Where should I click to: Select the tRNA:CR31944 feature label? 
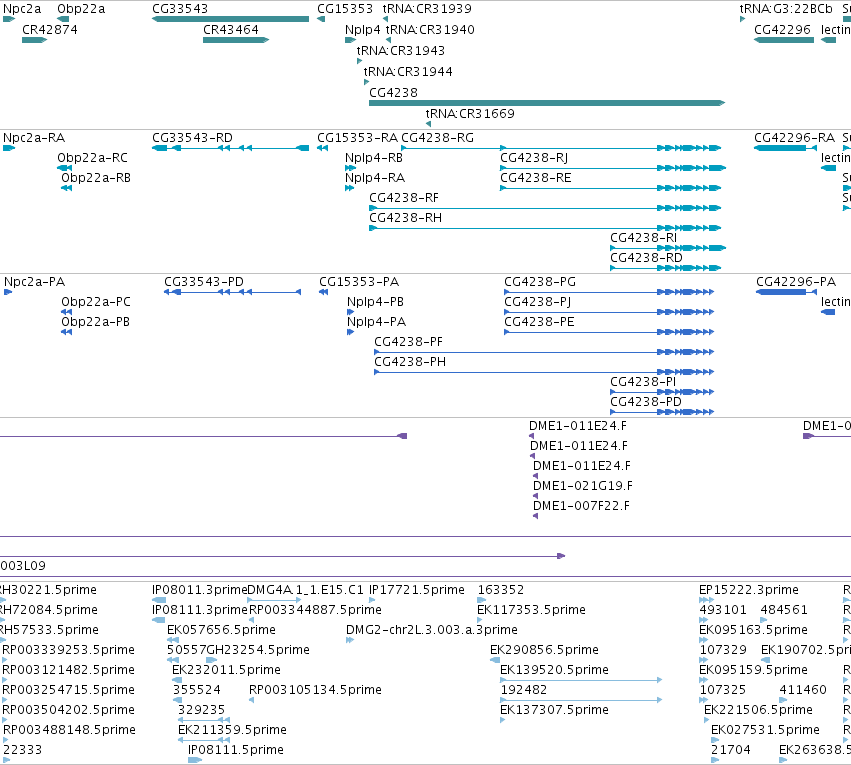(x=408, y=72)
